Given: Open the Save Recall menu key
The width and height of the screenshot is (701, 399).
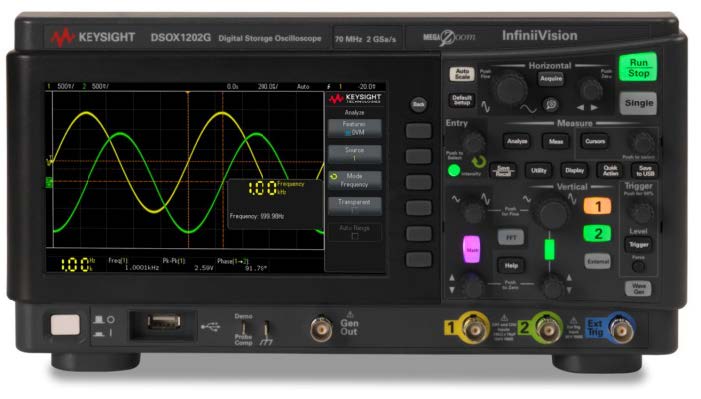Looking at the screenshot, I should click(503, 170).
